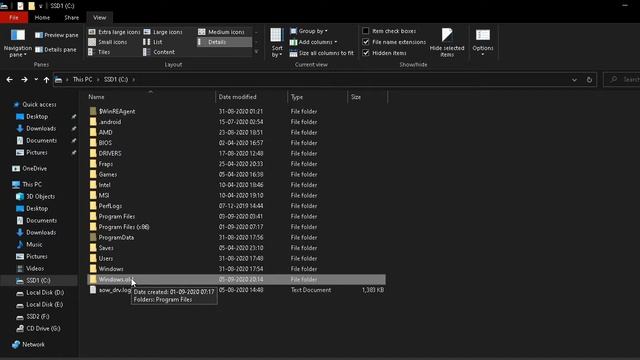Open the Sort by menu
640x360 pixels.
click(x=277, y=43)
